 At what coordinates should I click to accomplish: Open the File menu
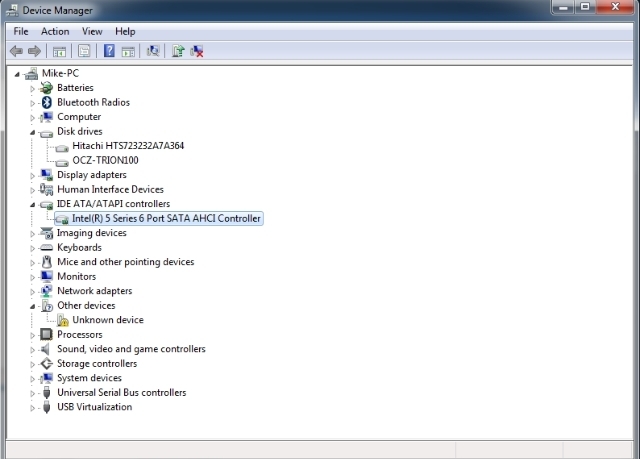click(21, 31)
